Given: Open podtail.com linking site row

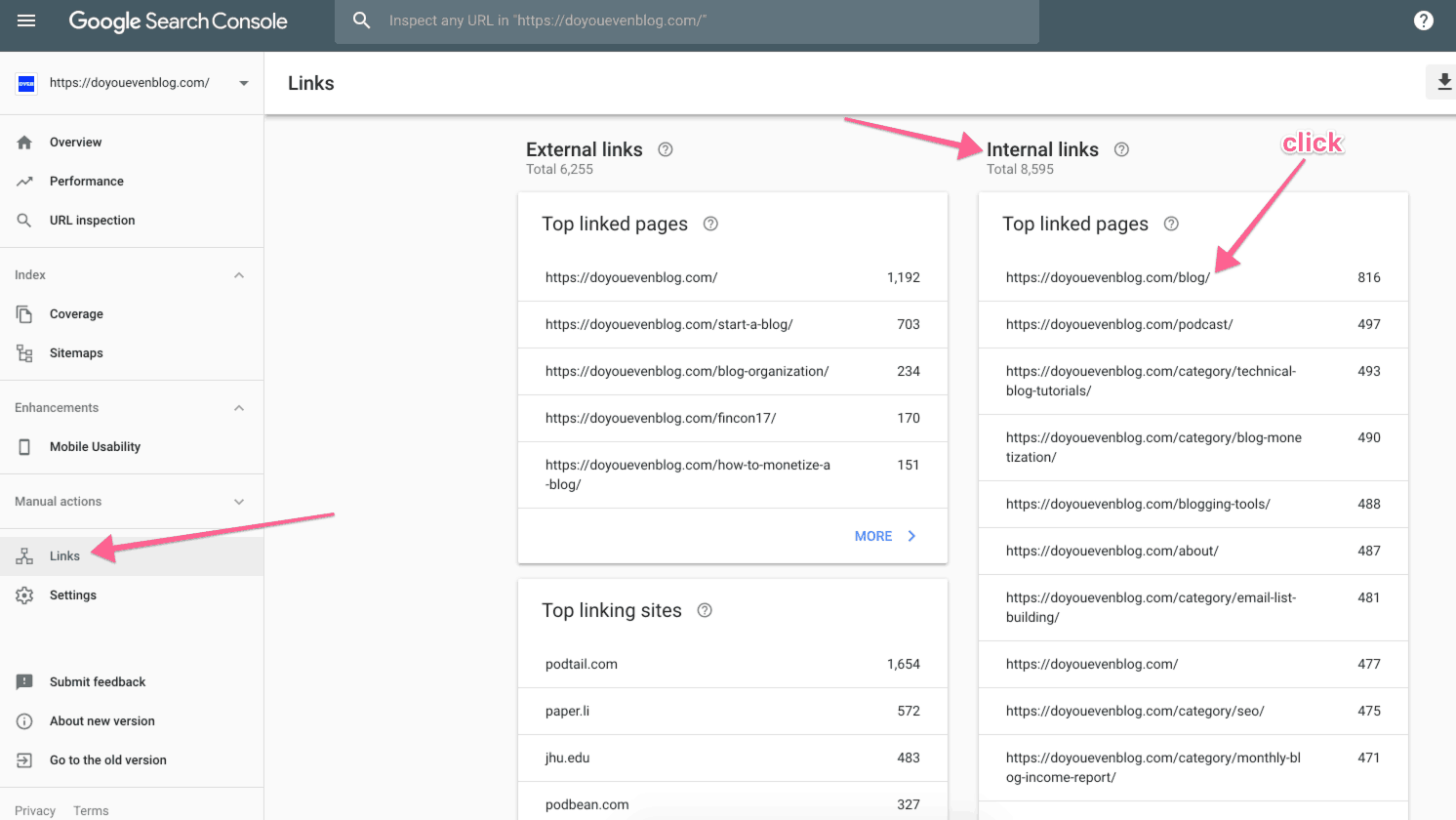Looking at the screenshot, I should [x=733, y=665].
